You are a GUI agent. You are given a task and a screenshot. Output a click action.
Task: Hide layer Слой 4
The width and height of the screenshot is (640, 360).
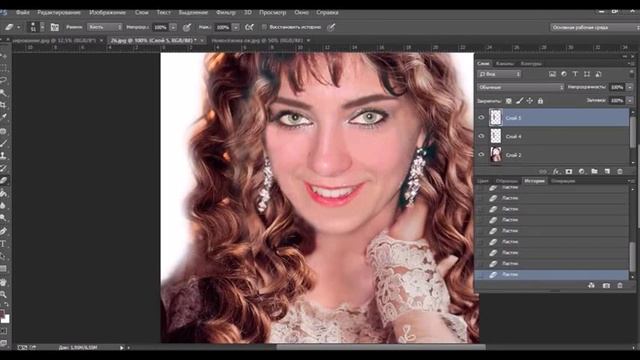click(481, 136)
